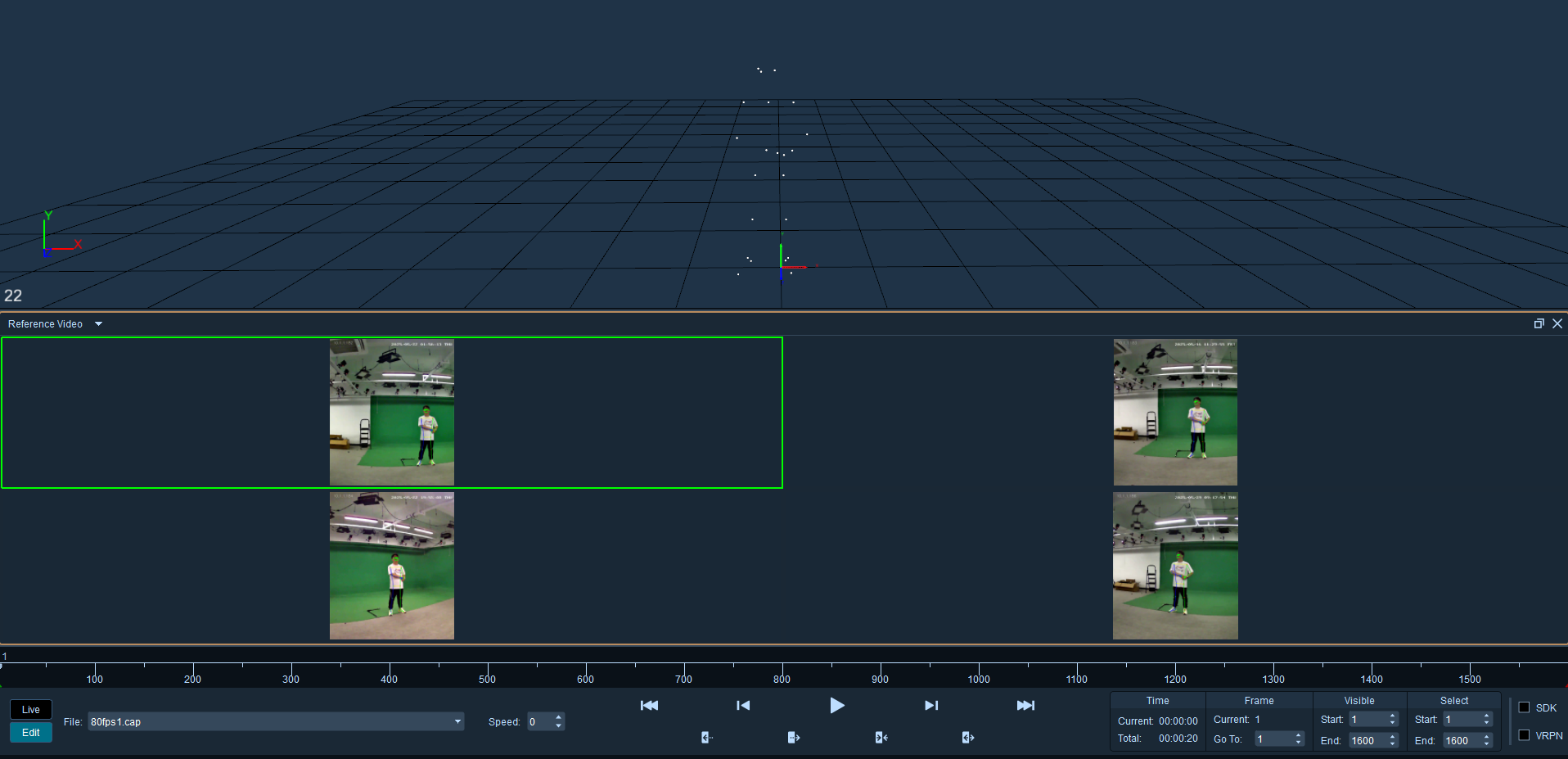This screenshot has width=1568, height=759.
Task: Decrease the Go To frame number
Action: (1298, 743)
